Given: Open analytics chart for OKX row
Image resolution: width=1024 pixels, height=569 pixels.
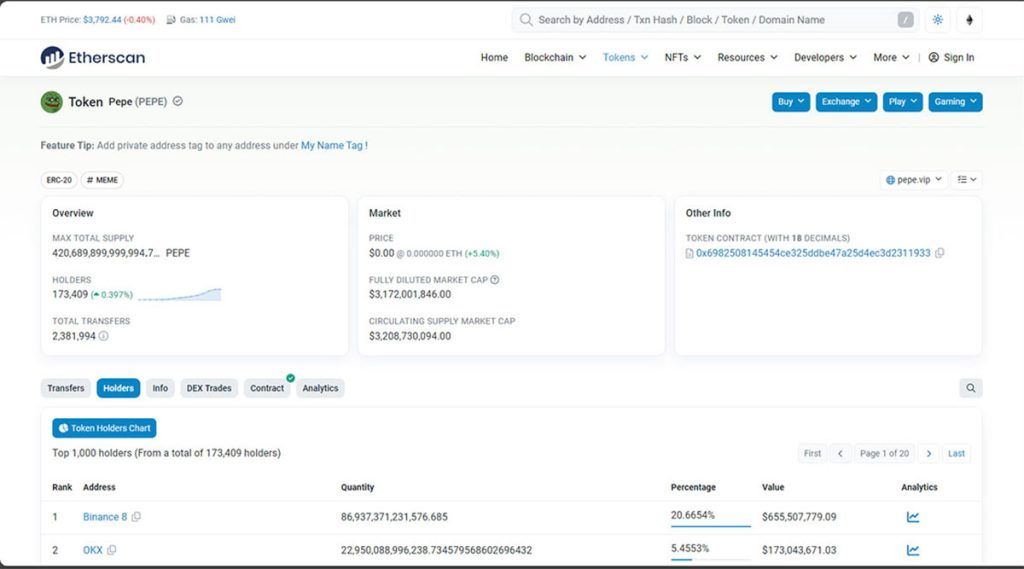Looking at the screenshot, I should pyautogui.click(x=912, y=550).
